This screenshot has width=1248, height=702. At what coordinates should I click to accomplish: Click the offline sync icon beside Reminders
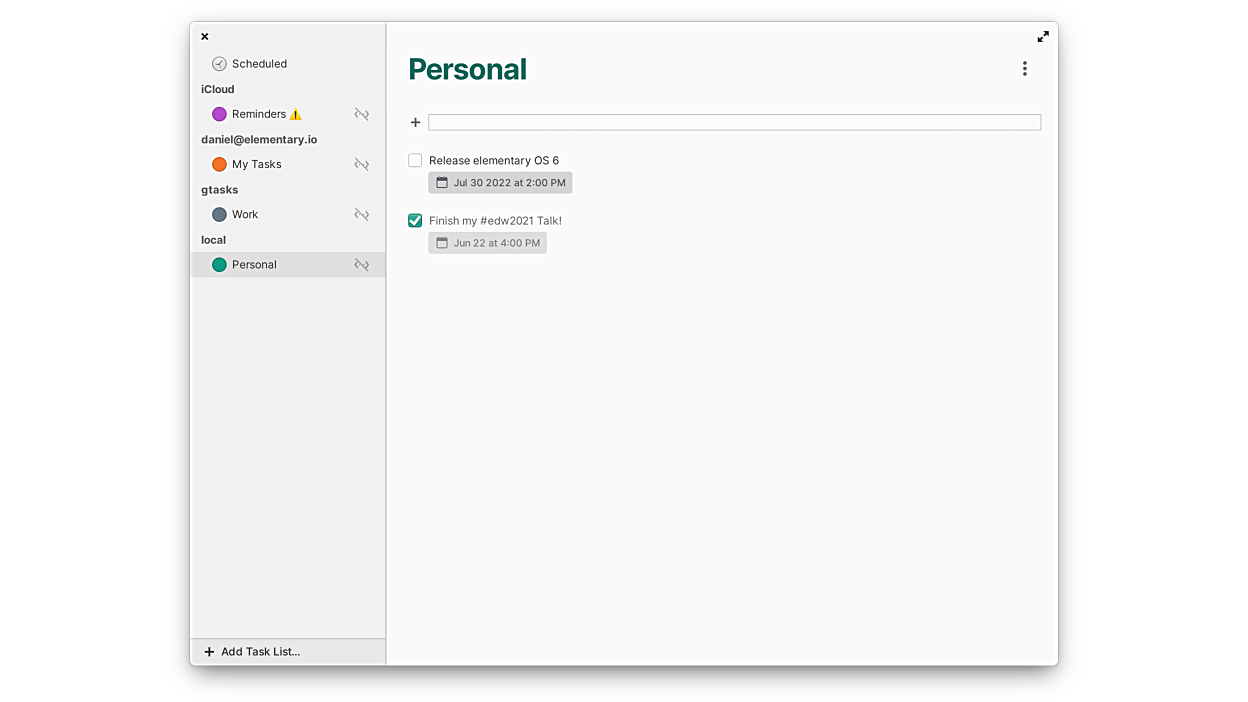(x=362, y=114)
